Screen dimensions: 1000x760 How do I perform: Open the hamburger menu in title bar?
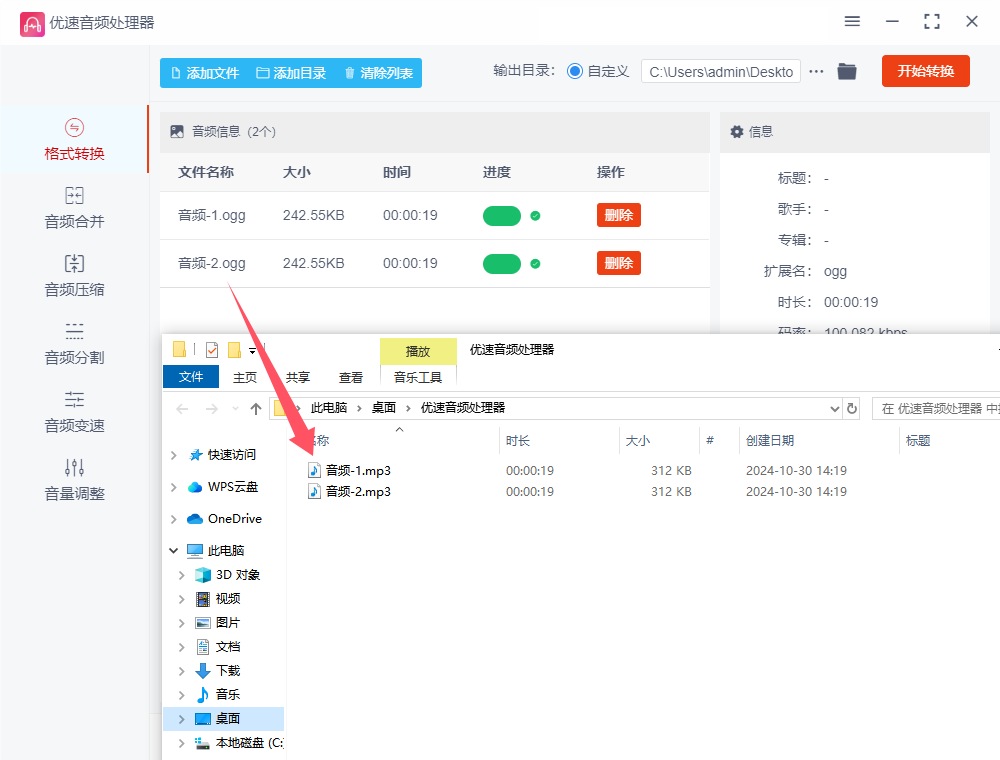(852, 22)
